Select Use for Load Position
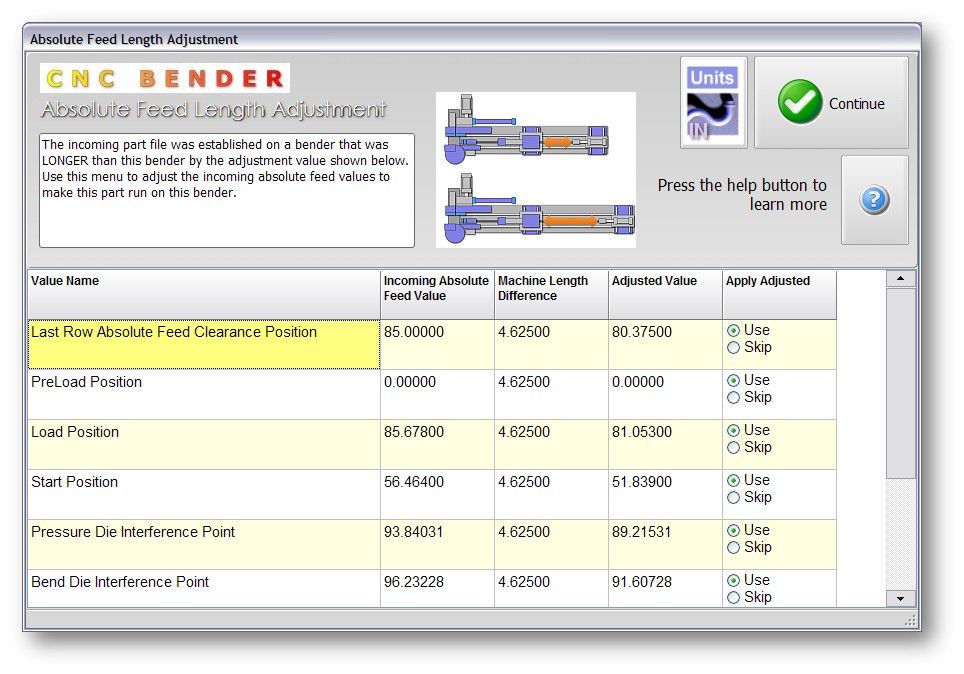The width and height of the screenshot is (964, 674). pos(734,430)
